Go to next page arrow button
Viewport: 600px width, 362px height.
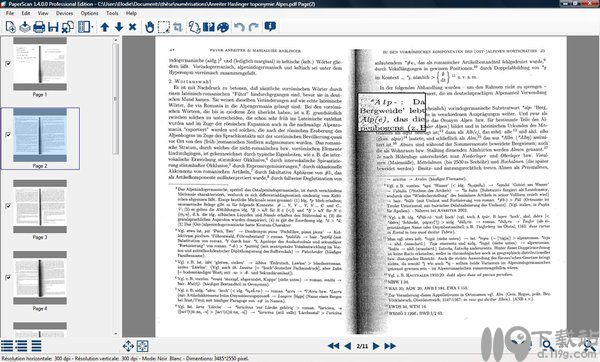click(376, 346)
